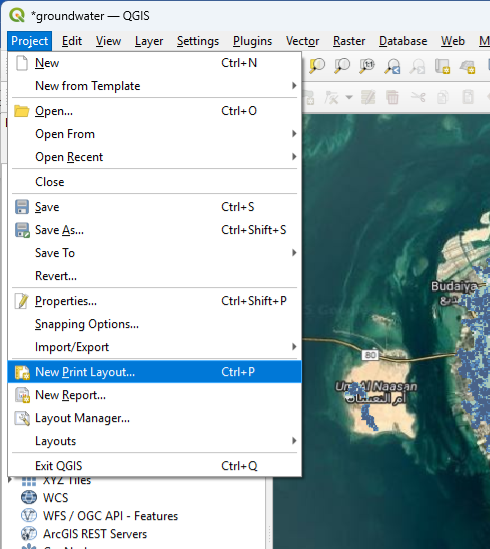Open the Project menu
This screenshot has width=490, height=549.
pos(29,41)
